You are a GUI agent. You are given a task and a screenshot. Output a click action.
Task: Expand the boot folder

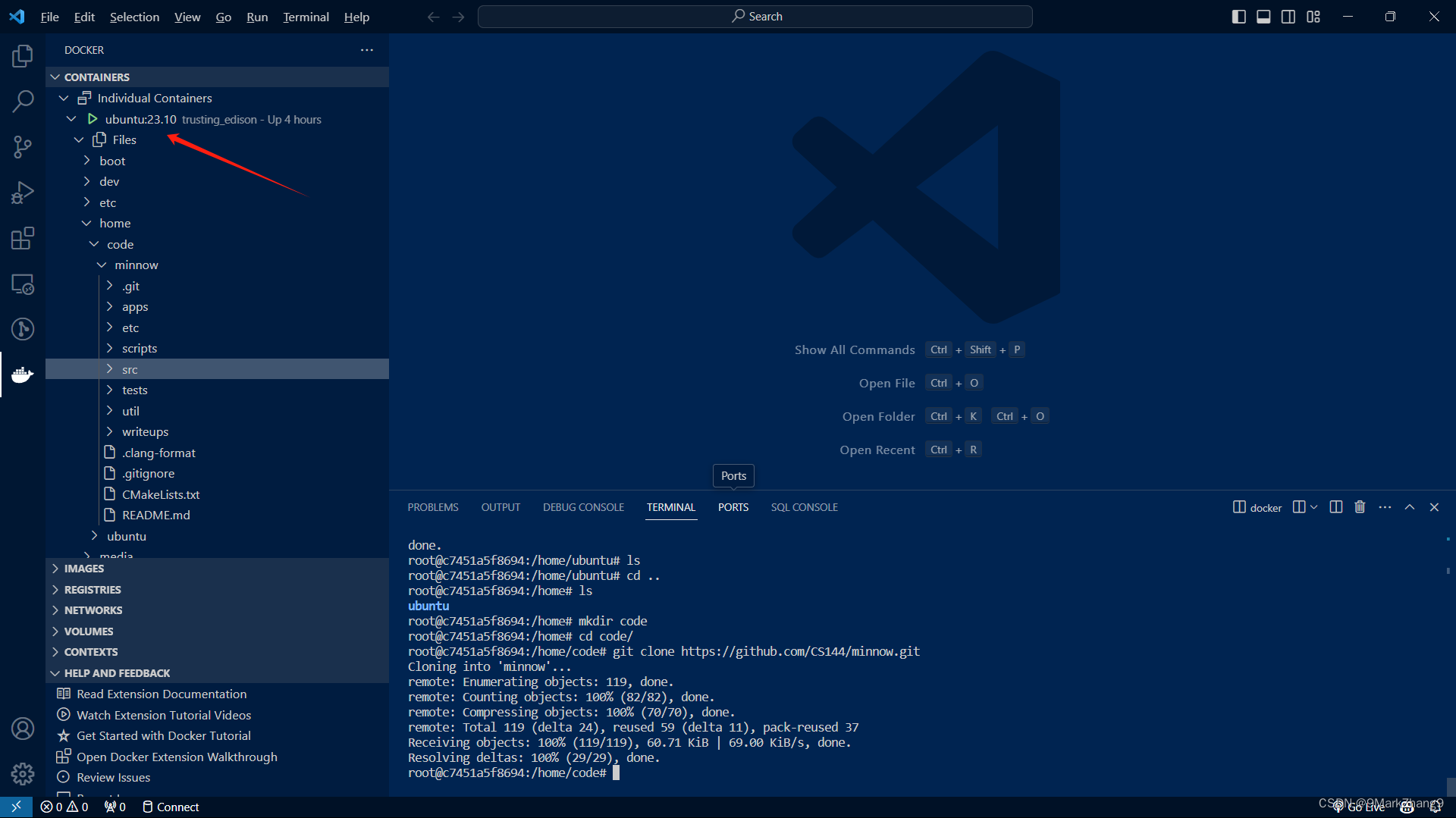[x=86, y=161]
